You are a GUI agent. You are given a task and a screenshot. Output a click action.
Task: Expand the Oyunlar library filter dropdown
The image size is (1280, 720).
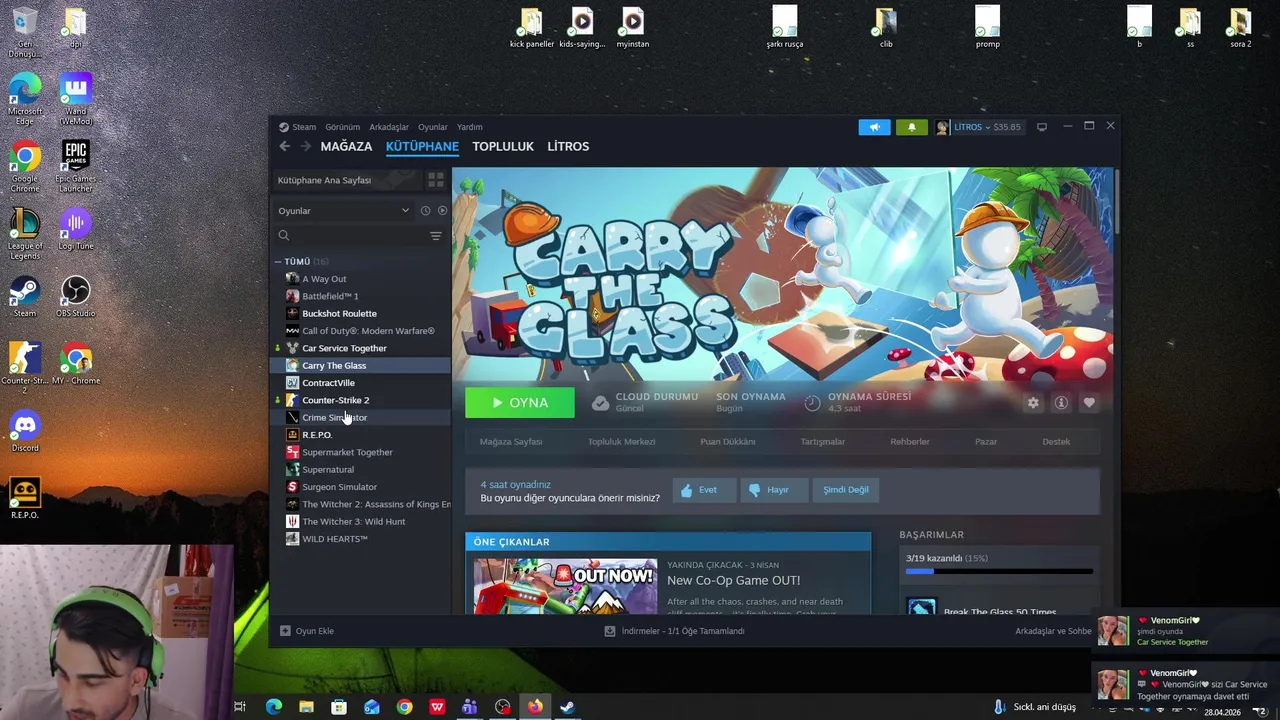click(x=344, y=211)
